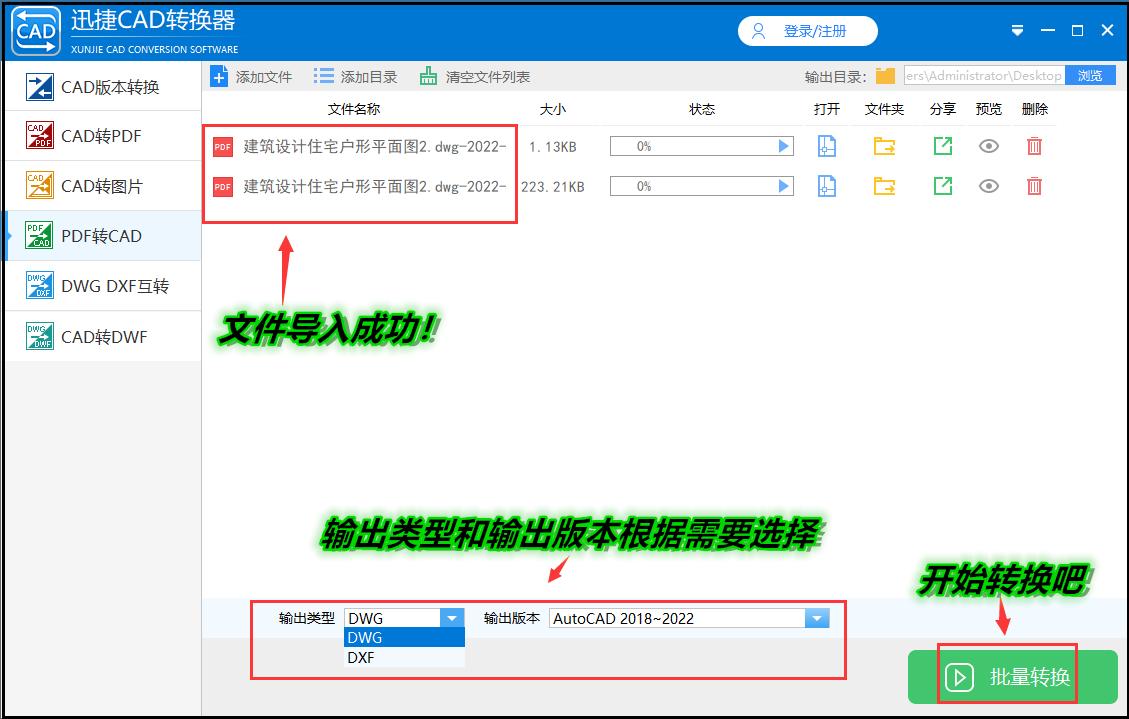Open the 输出类型 dropdown
This screenshot has height=719, width=1129.
(452, 617)
